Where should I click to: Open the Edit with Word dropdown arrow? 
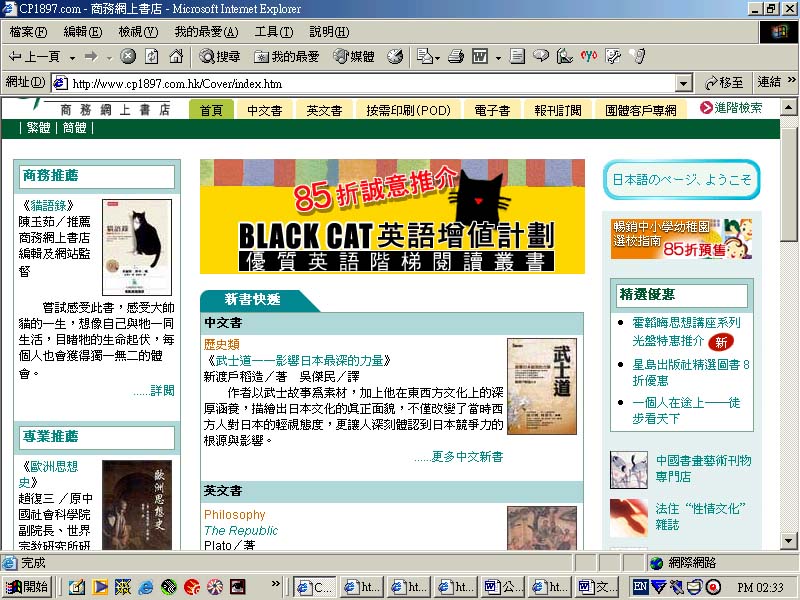point(498,57)
